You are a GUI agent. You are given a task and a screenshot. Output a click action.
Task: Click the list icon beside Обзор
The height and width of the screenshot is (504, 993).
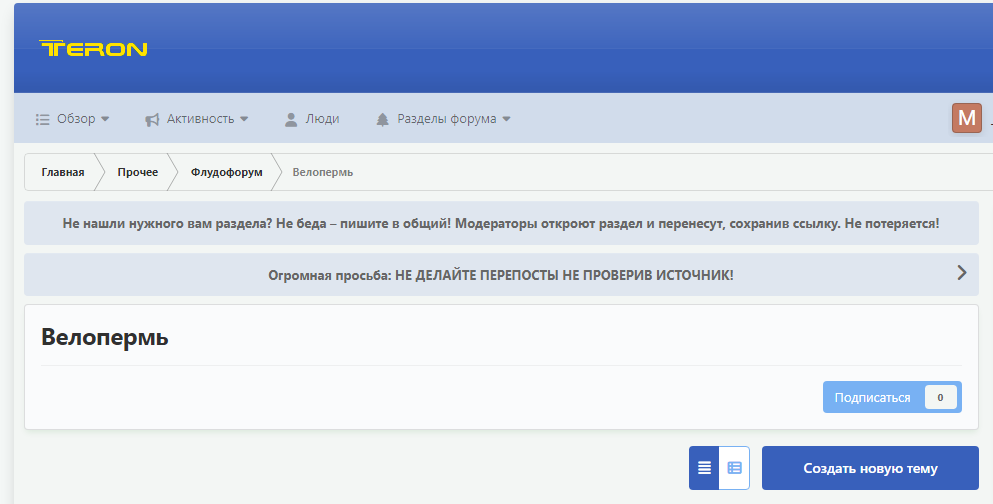42,120
